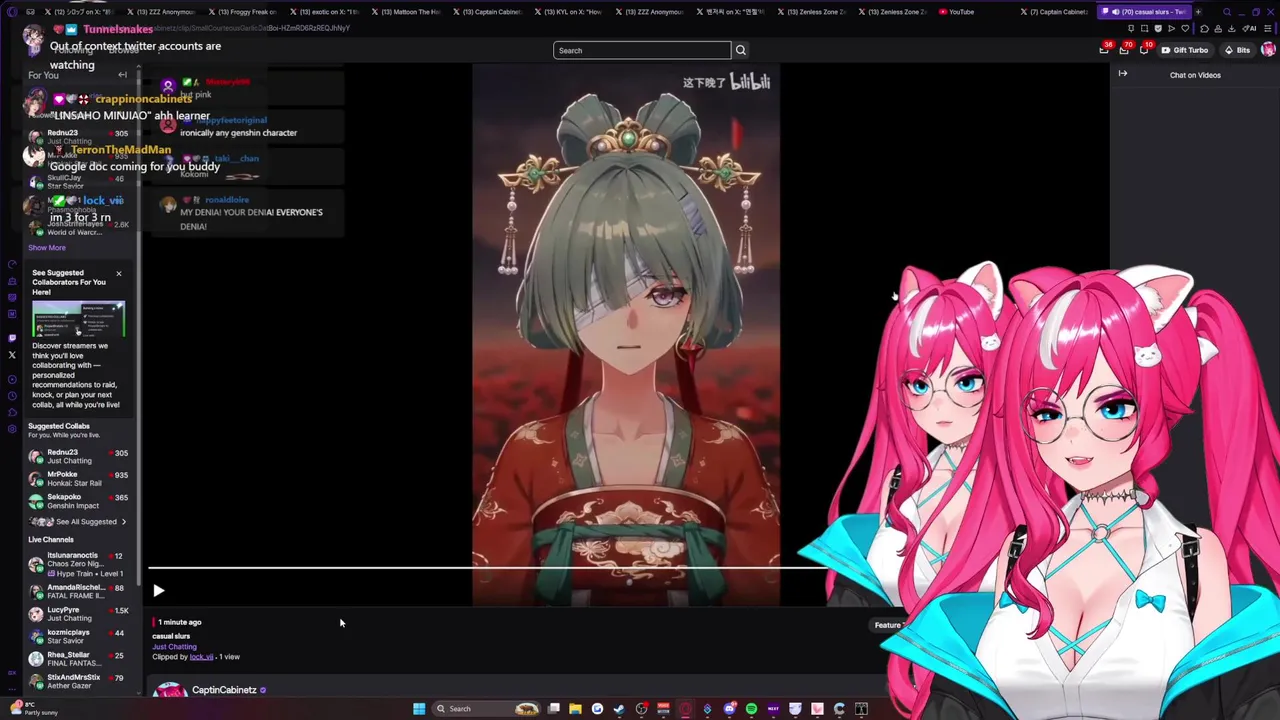Click Show More in followed channels
Image resolution: width=1280 pixels, height=720 pixels.
(x=47, y=248)
